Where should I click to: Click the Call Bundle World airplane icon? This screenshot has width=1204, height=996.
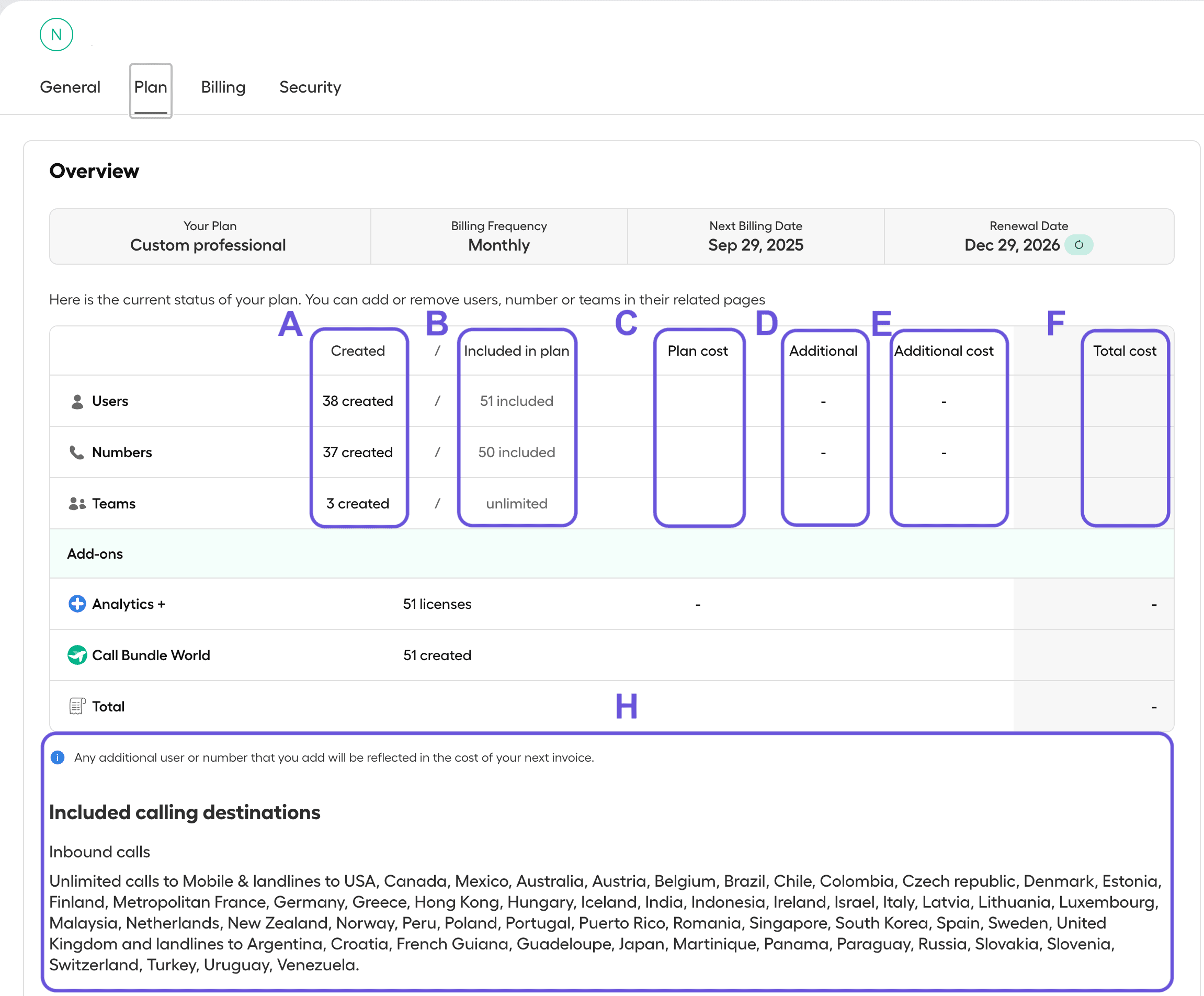pos(77,655)
